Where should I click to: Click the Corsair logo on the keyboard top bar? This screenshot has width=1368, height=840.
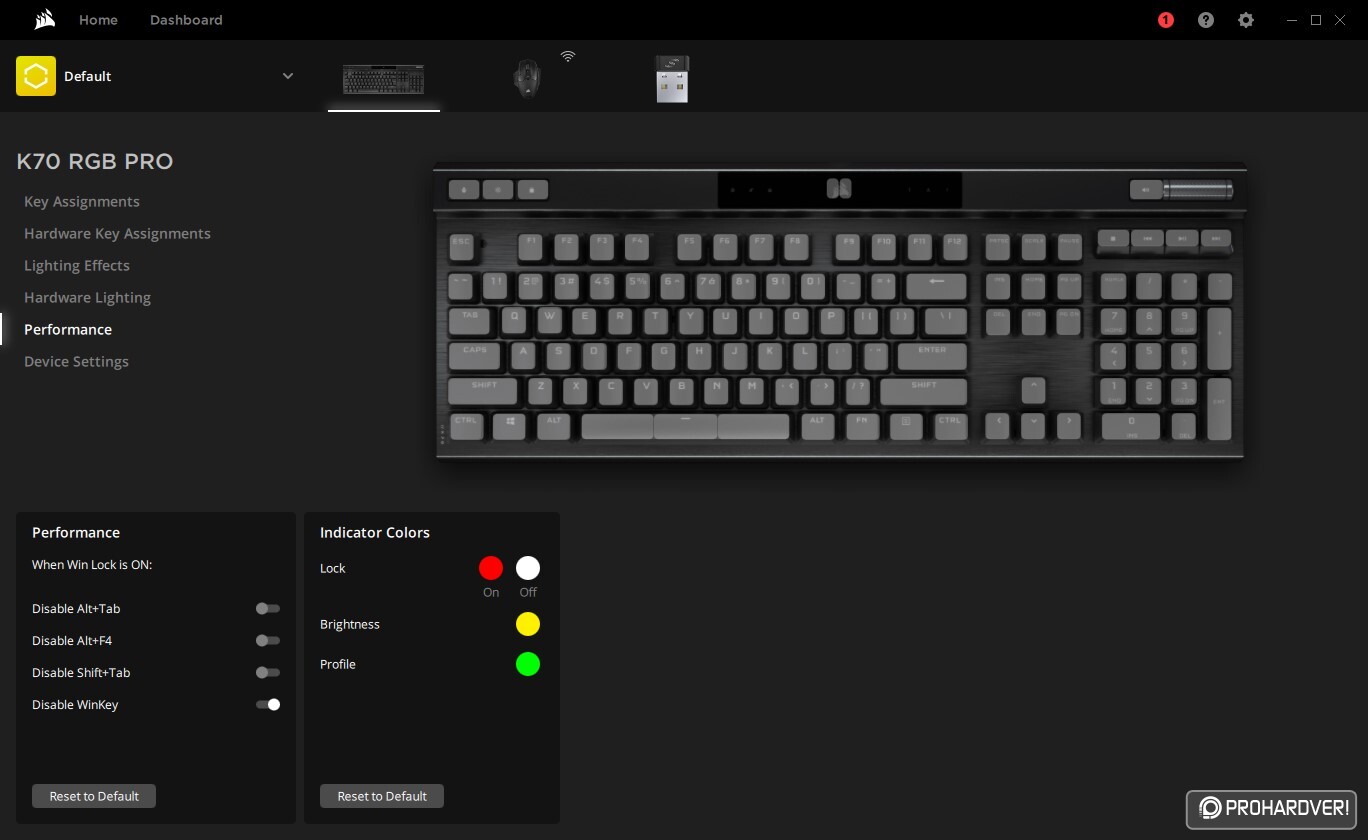click(x=839, y=189)
